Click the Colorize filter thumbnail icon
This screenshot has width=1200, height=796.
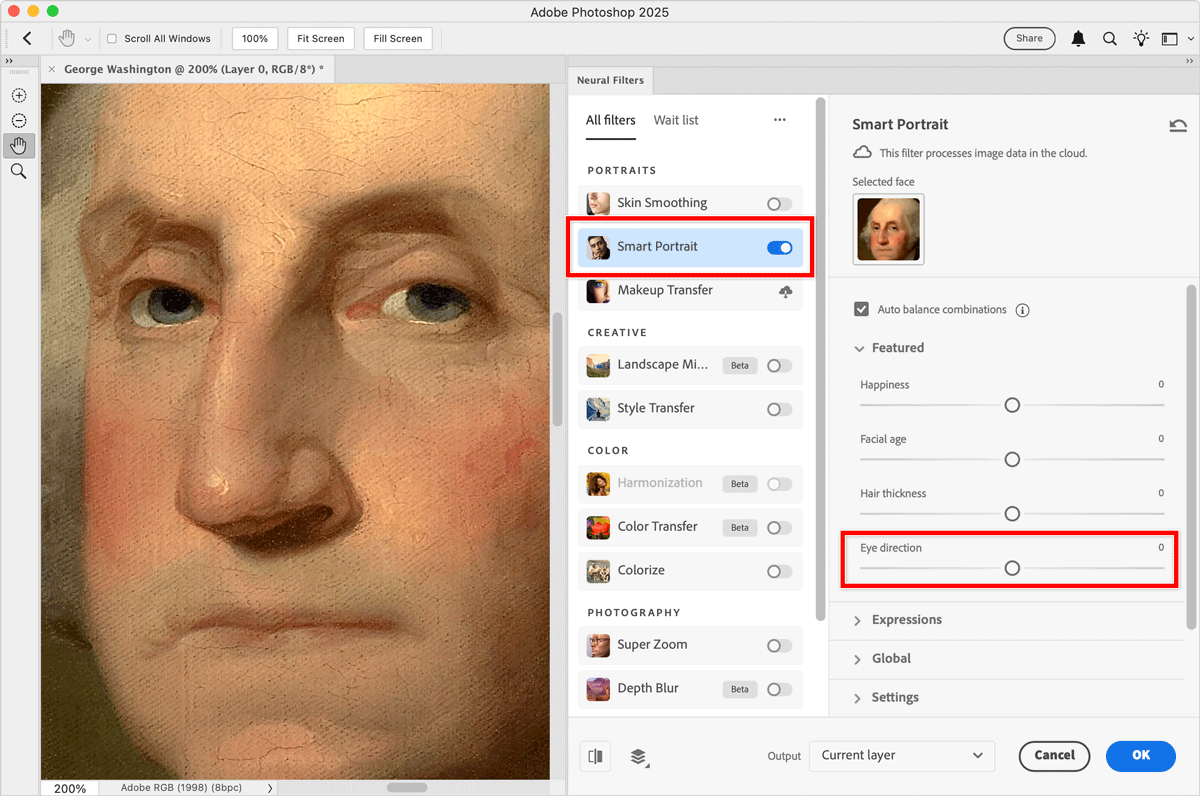coord(598,570)
